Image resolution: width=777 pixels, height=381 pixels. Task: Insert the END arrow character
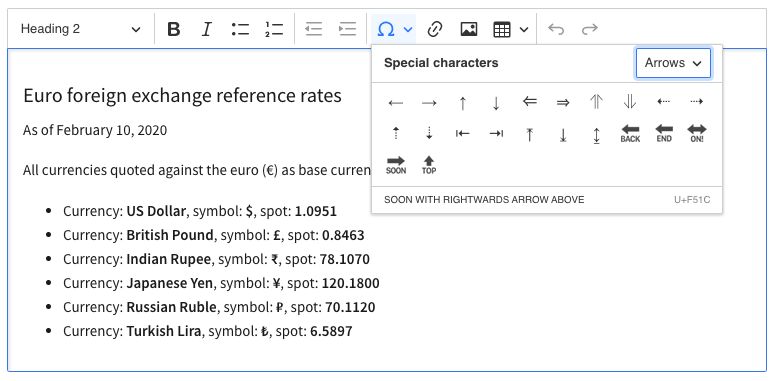(x=664, y=134)
